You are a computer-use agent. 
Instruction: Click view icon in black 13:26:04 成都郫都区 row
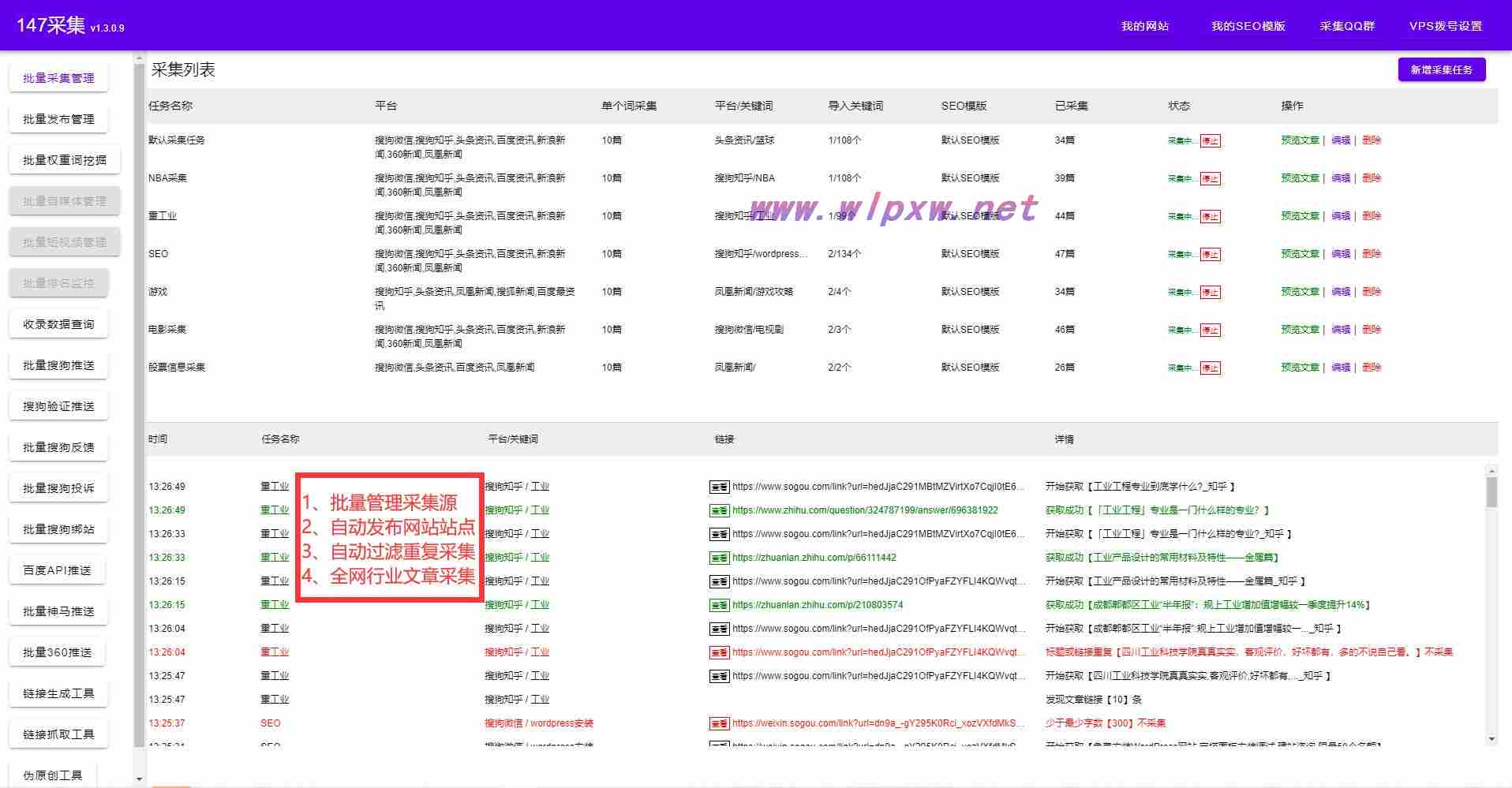pos(719,629)
